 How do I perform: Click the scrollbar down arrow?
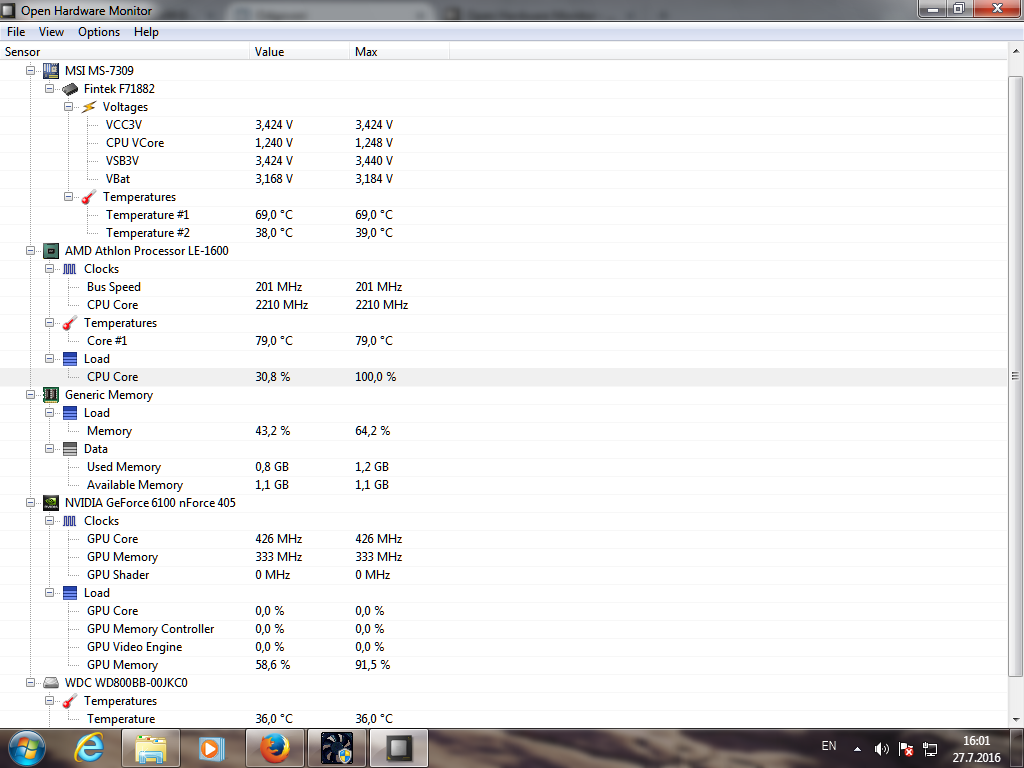1016,720
